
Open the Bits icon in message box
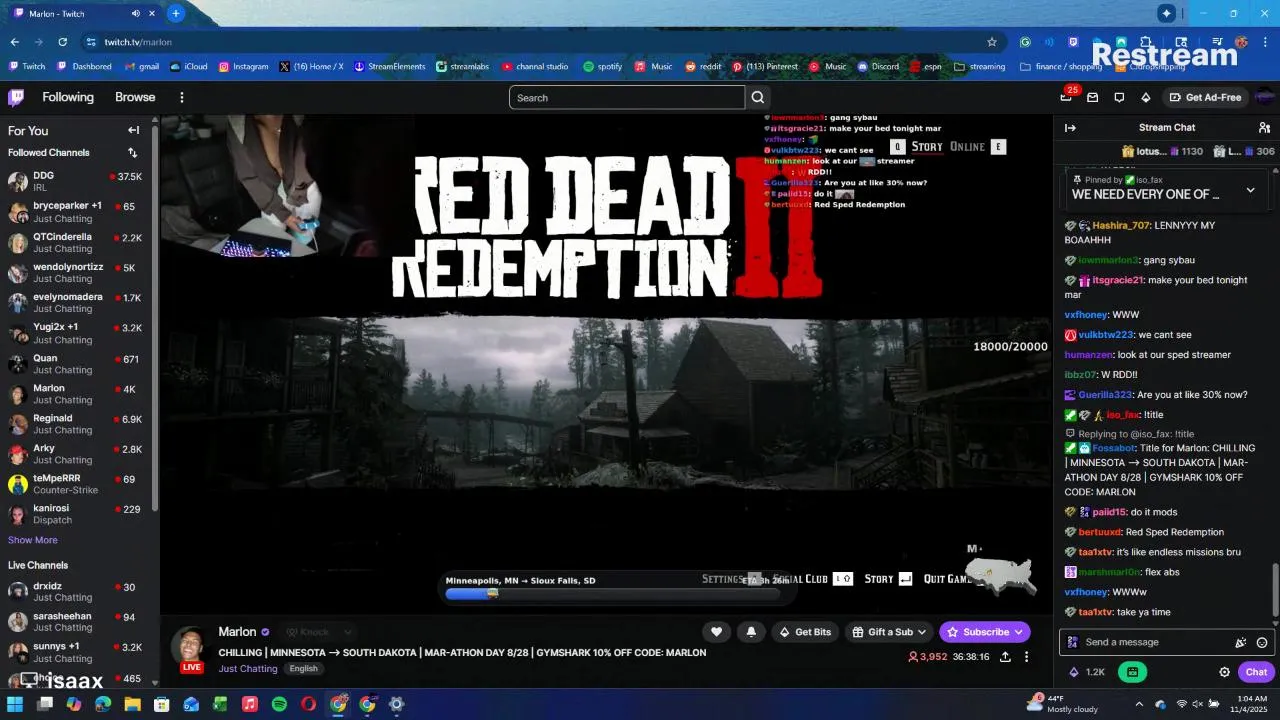coord(1241,642)
